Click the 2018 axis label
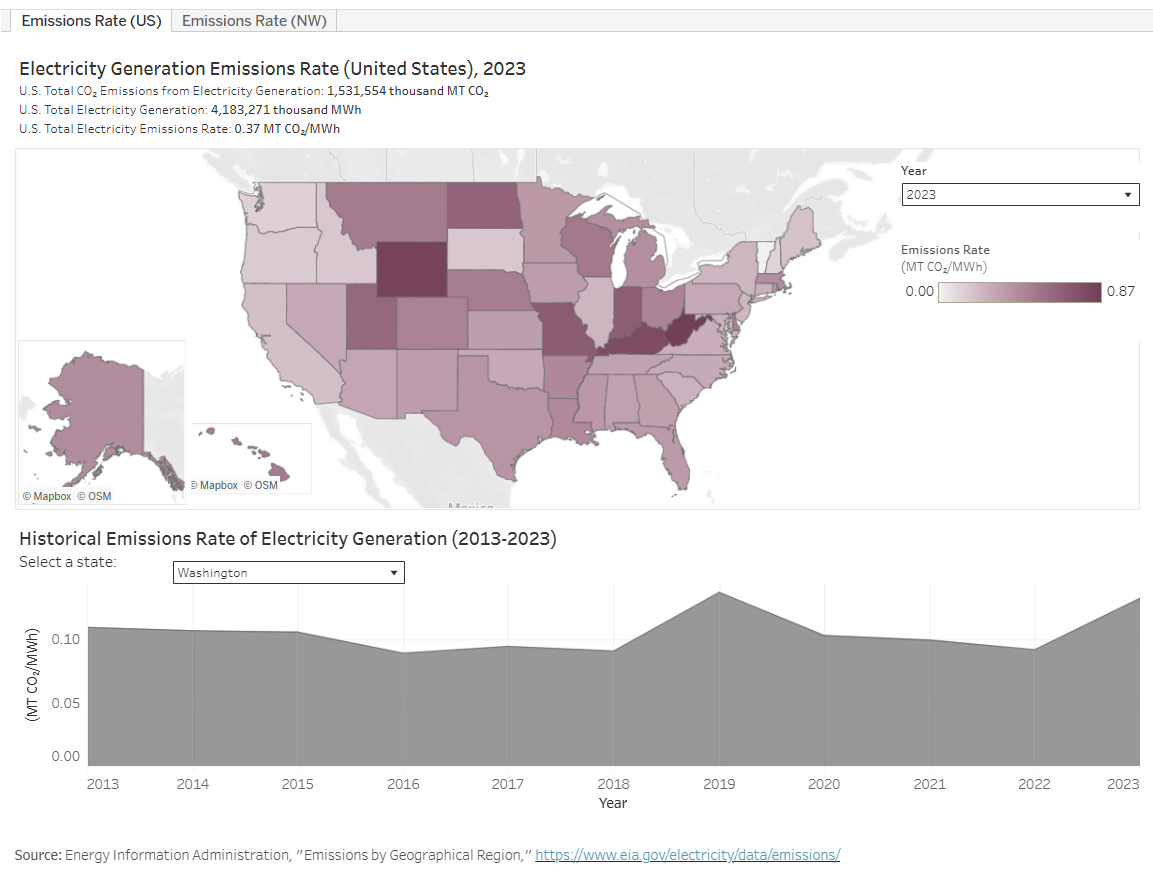Image resolution: width=1153 pixels, height=874 pixels. coord(613,784)
